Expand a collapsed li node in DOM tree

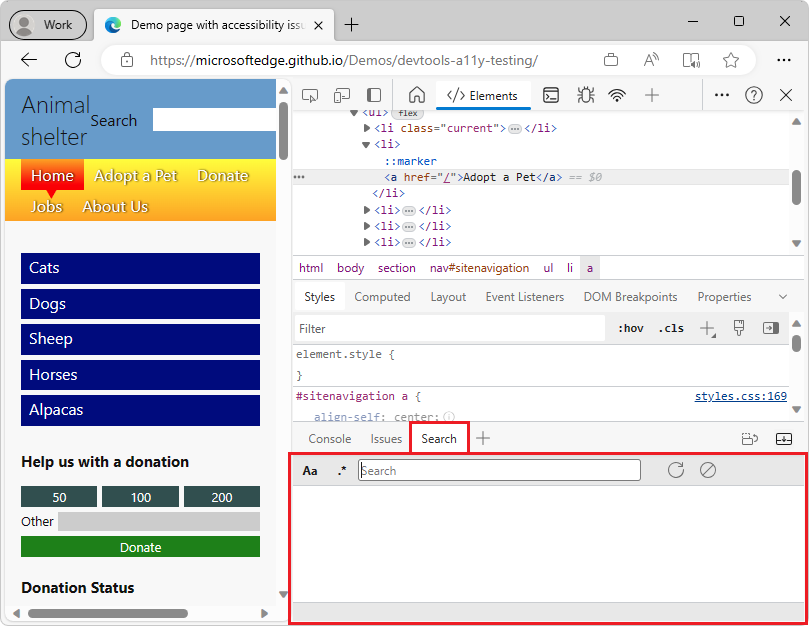point(366,210)
